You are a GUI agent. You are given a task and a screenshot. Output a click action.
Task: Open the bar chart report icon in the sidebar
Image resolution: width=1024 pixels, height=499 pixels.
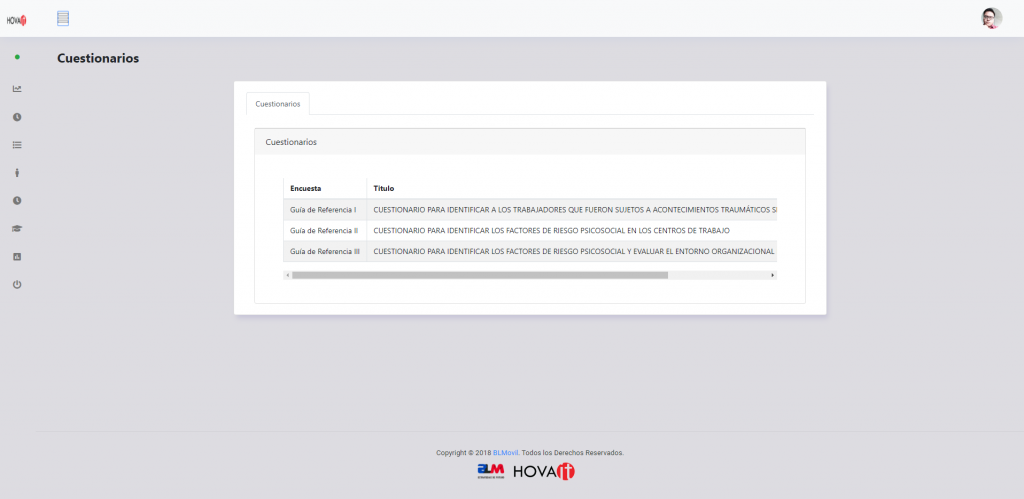click(x=17, y=257)
